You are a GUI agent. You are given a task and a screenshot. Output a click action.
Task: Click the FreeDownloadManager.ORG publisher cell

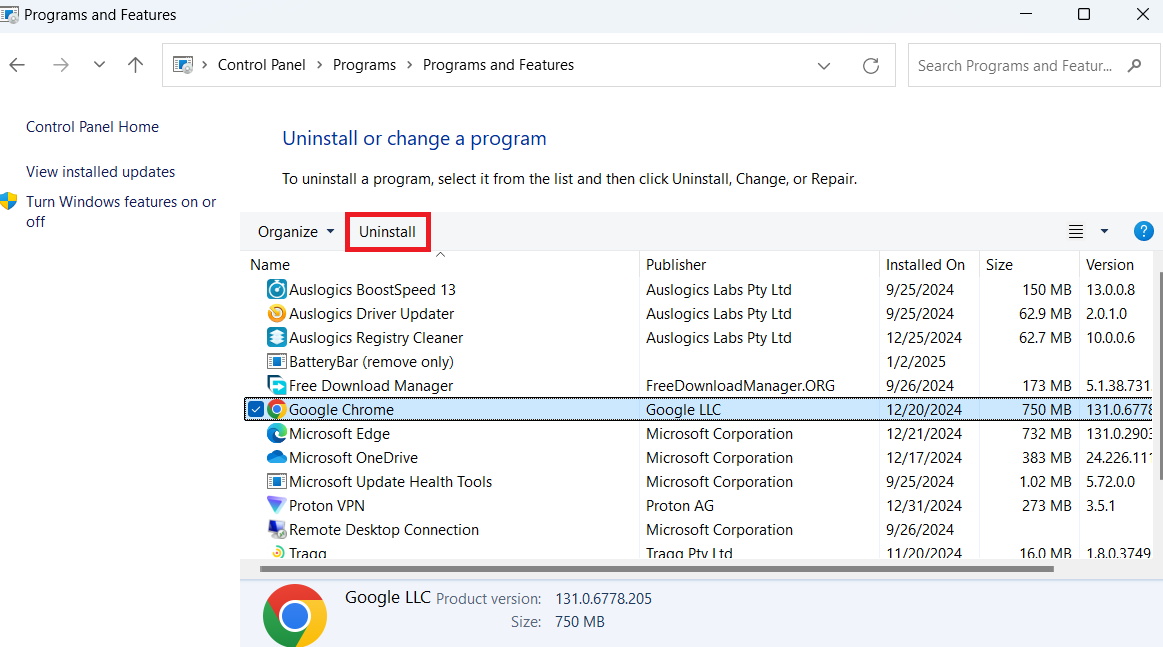coord(740,386)
